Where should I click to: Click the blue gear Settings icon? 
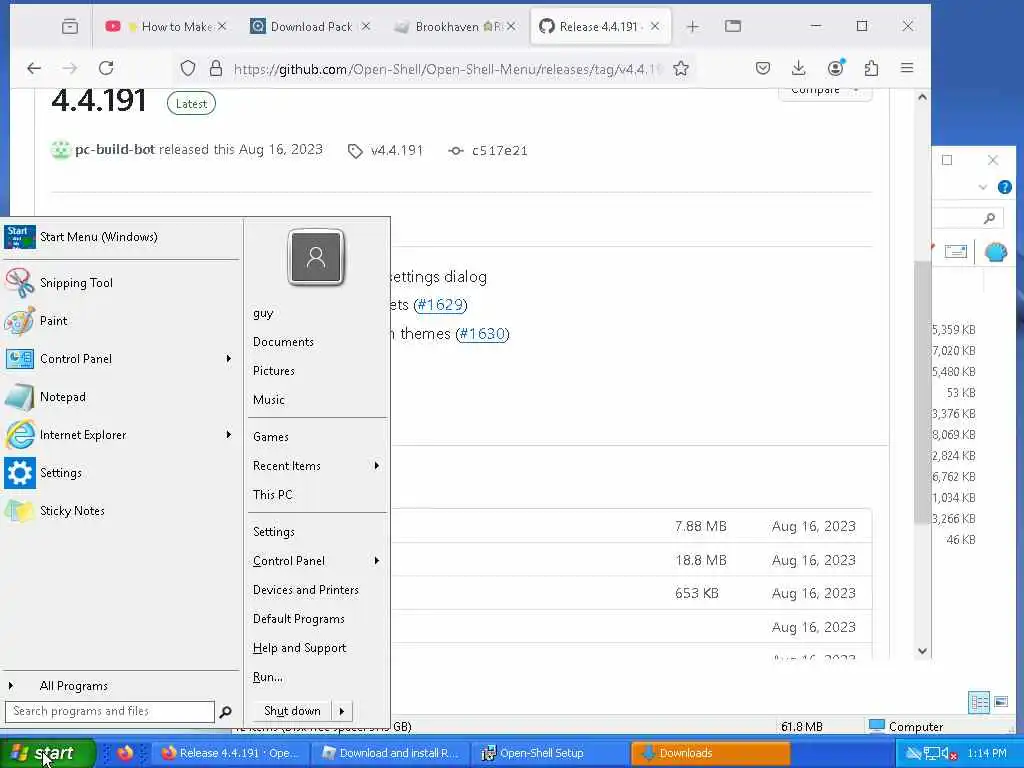[x=20, y=473]
